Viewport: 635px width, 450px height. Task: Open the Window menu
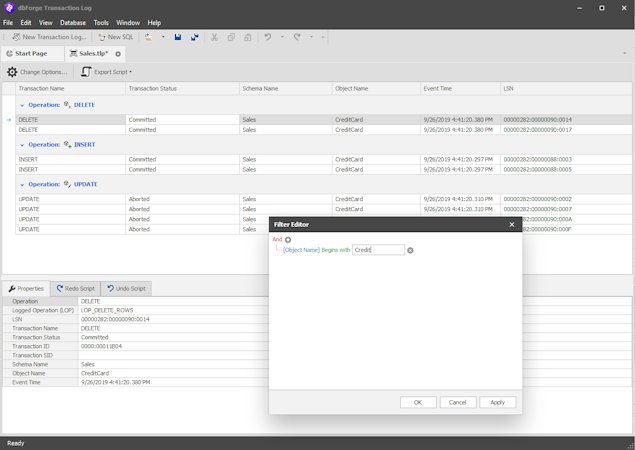pos(128,23)
